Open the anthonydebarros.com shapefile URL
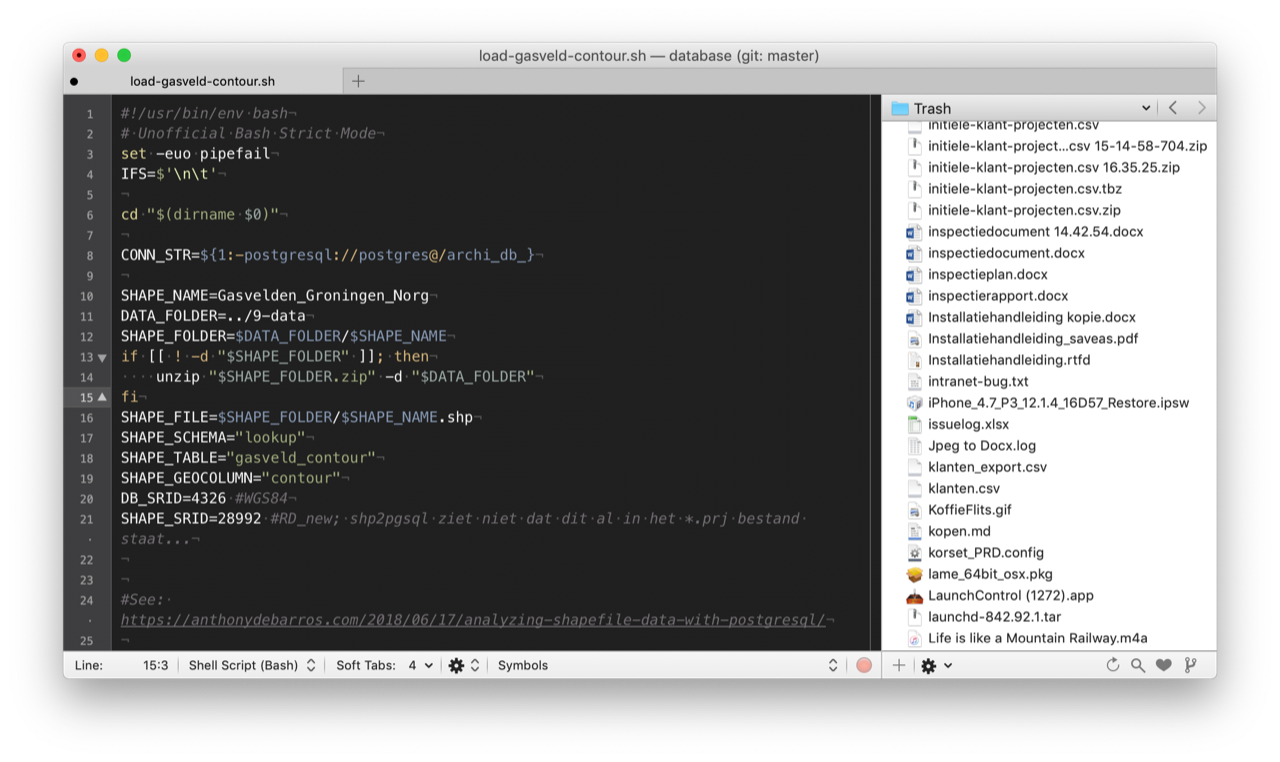The width and height of the screenshot is (1280, 762). click(473, 620)
